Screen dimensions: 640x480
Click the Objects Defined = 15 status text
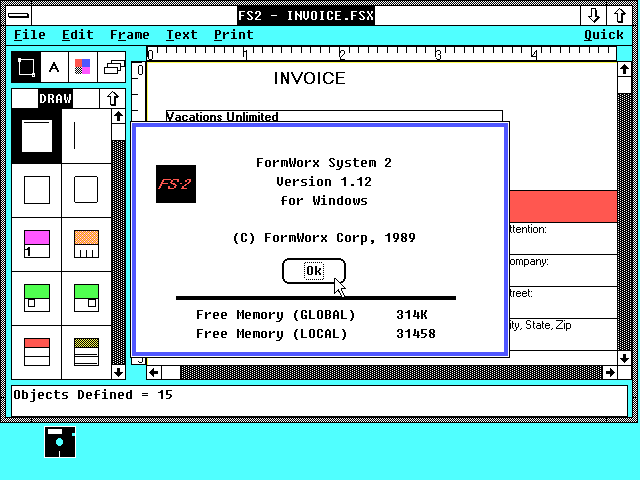(x=93, y=395)
